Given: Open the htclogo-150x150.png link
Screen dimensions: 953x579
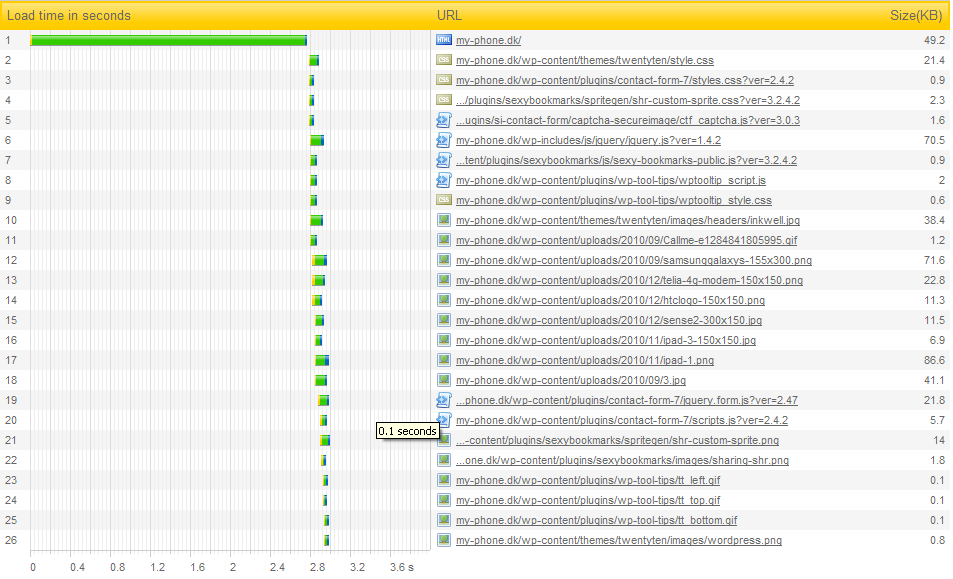Looking at the screenshot, I should (610, 301).
